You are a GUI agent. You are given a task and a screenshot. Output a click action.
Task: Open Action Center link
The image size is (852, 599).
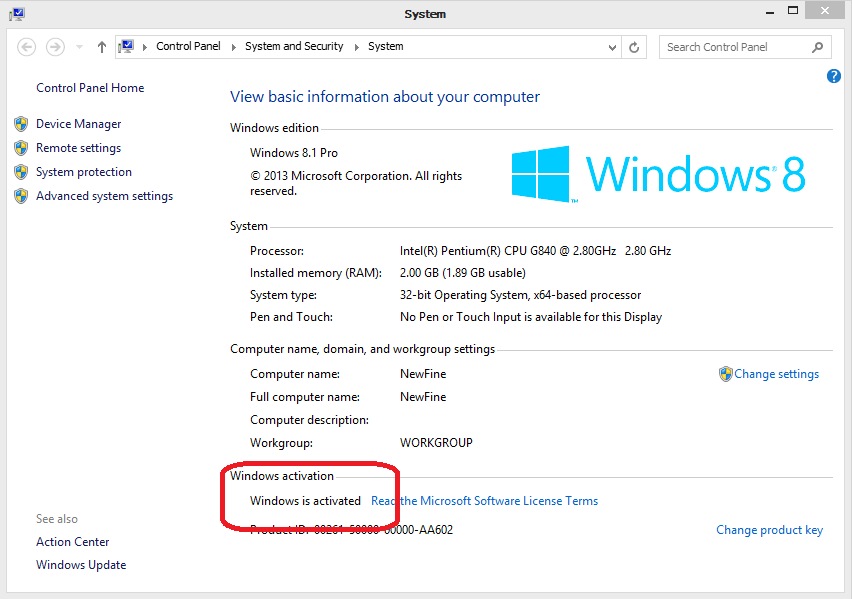(x=72, y=542)
